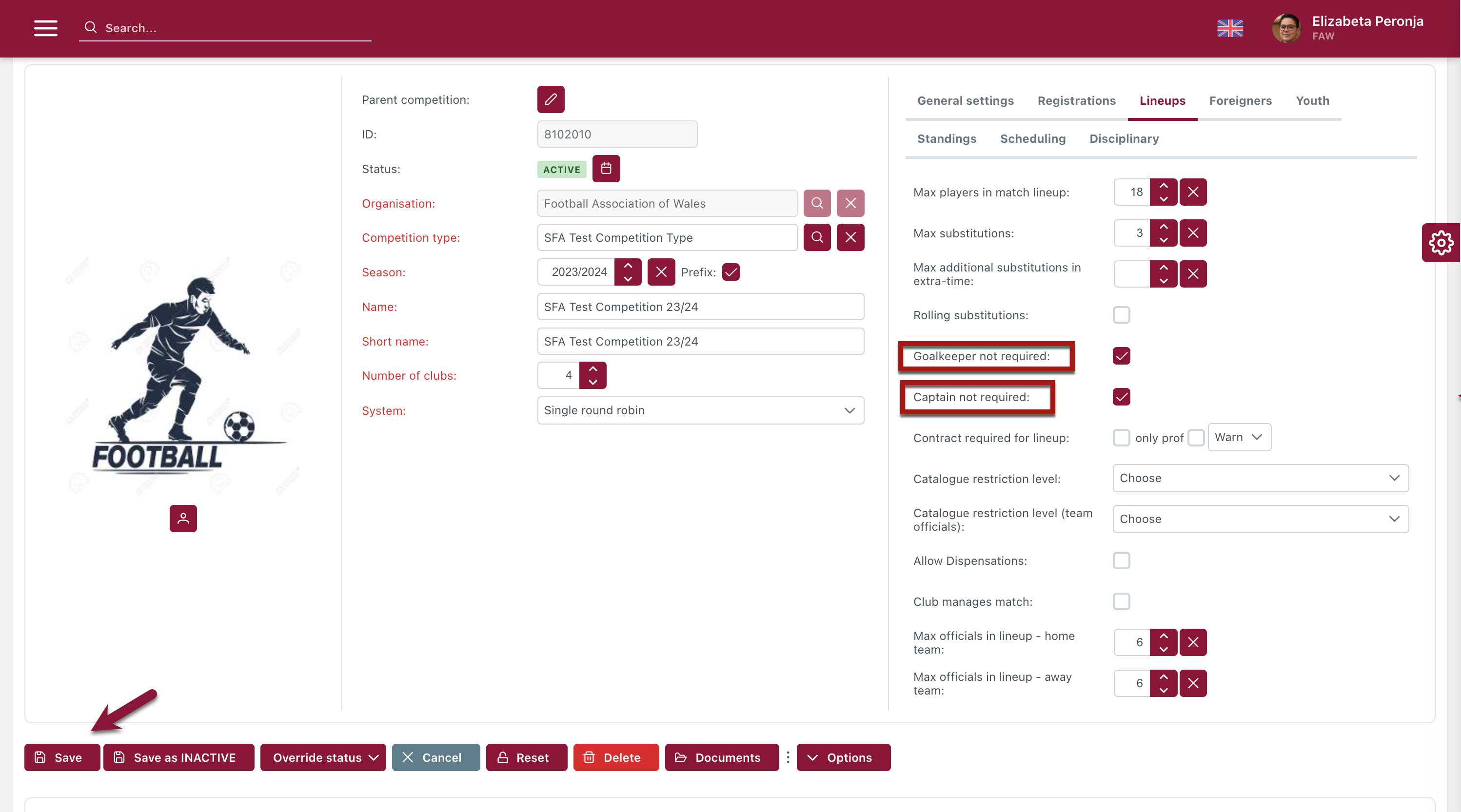1461x812 pixels.
Task: Tick the Allow Dispensations checkbox
Action: pyautogui.click(x=1121, y=561)
